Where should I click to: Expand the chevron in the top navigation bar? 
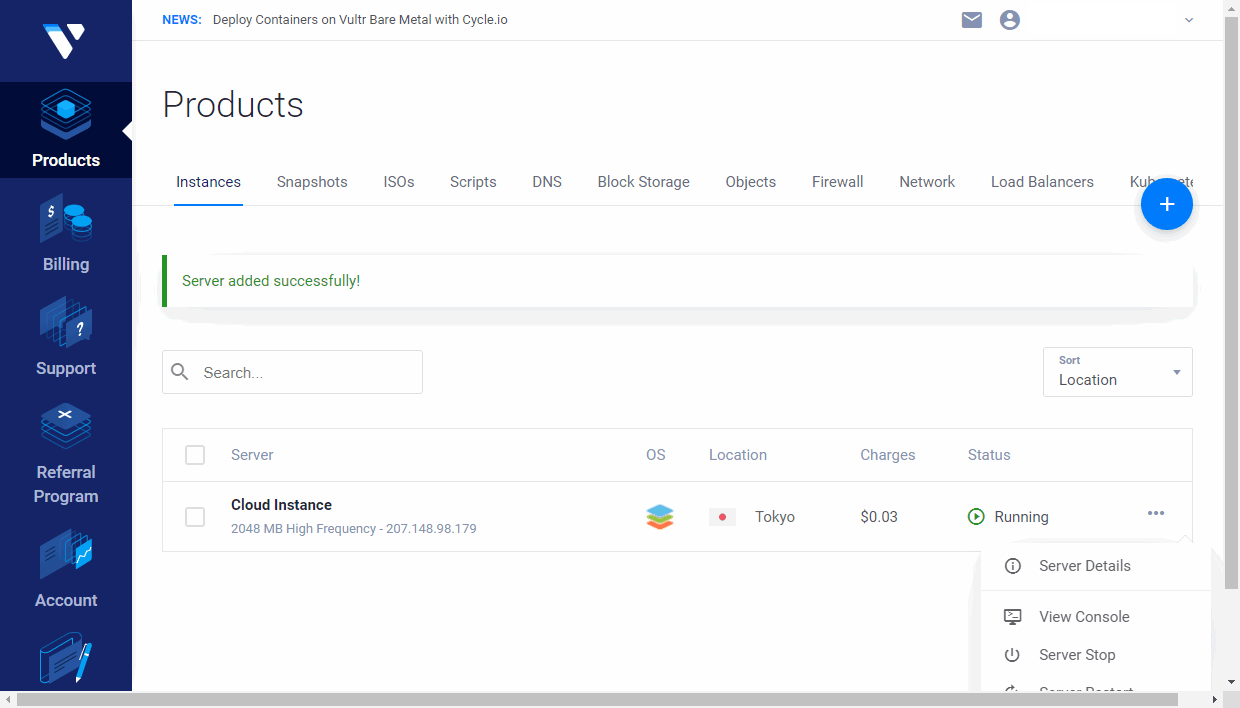(x=1188, y=19)
